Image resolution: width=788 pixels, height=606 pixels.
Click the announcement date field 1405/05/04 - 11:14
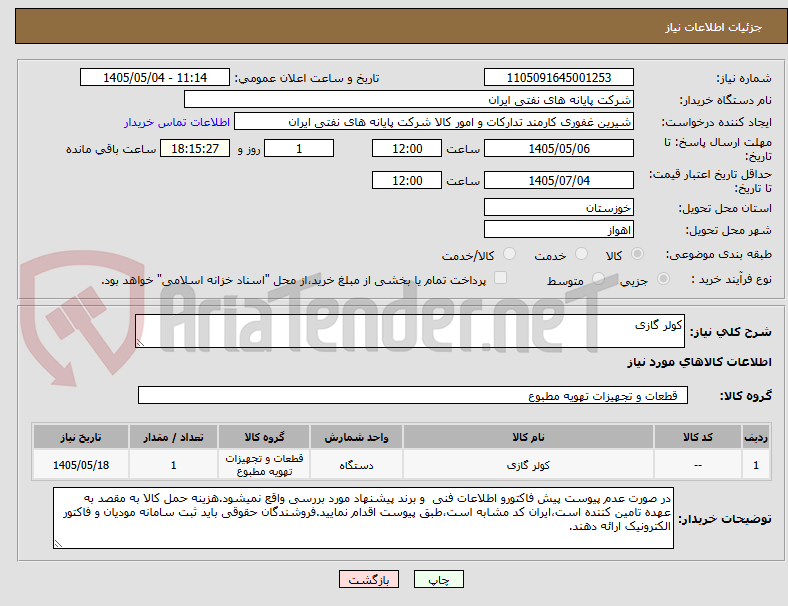click(x=155, y=78)
